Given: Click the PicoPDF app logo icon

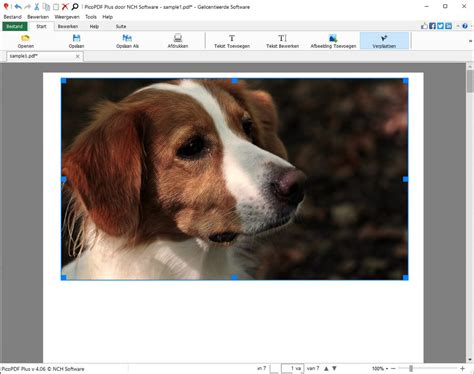Looking at the screenshot, I should tap(6, 6).
